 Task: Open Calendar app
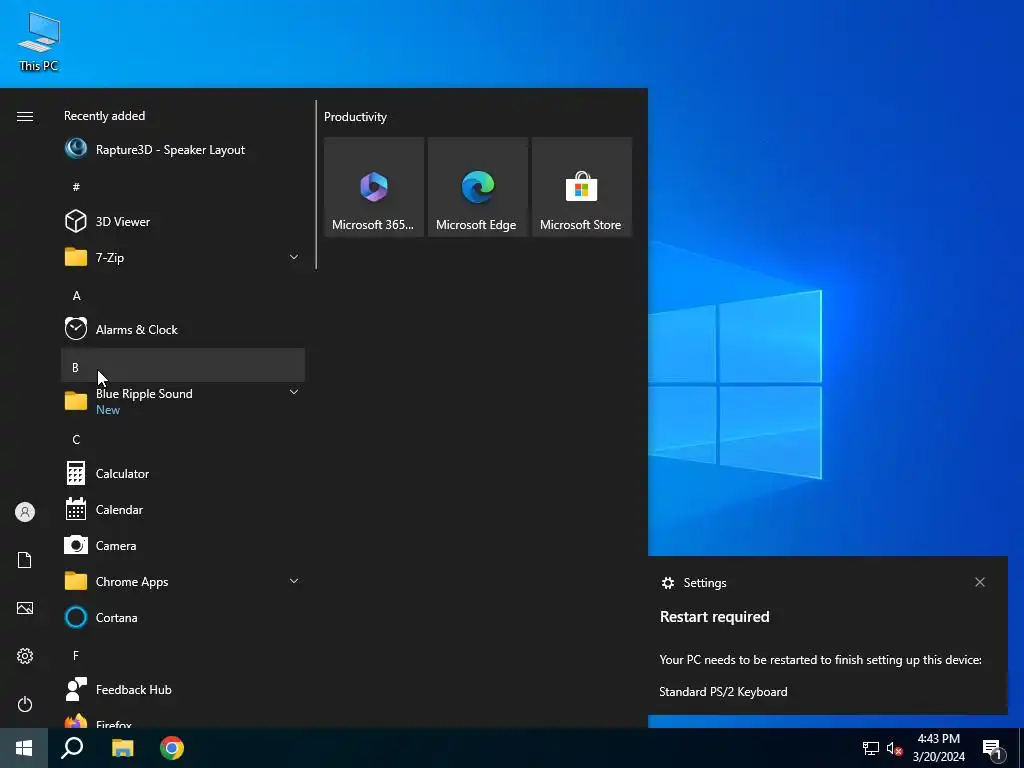click(183, 509)
